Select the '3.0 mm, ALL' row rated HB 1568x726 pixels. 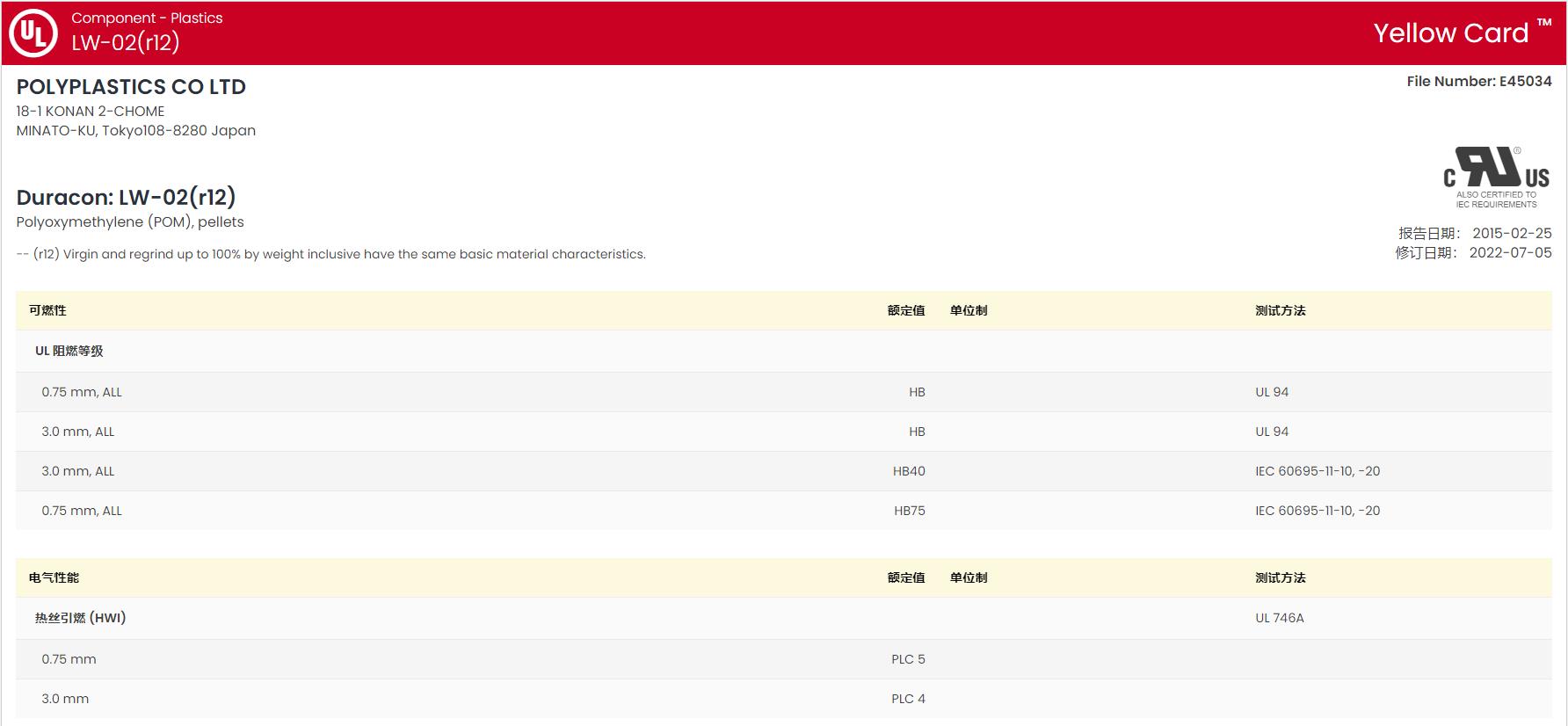tap(784, 432)
